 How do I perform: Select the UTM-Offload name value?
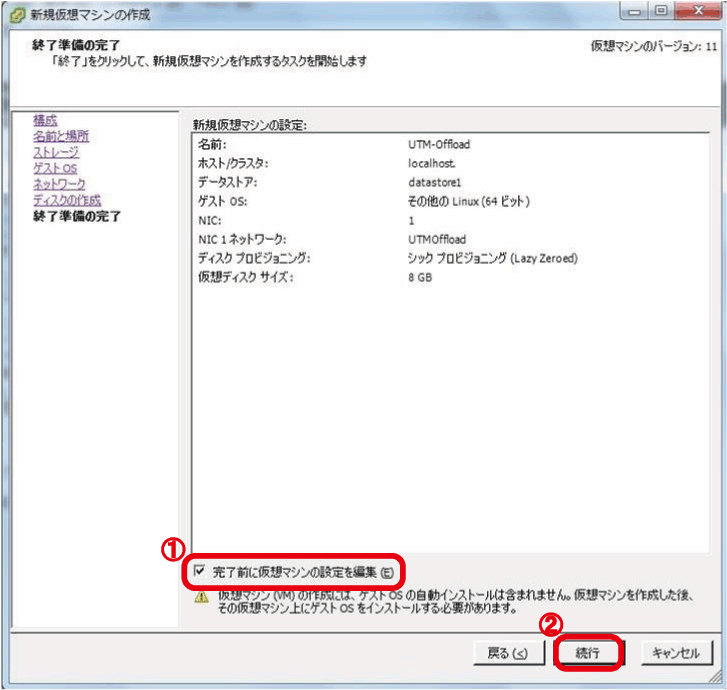[439, 144]
